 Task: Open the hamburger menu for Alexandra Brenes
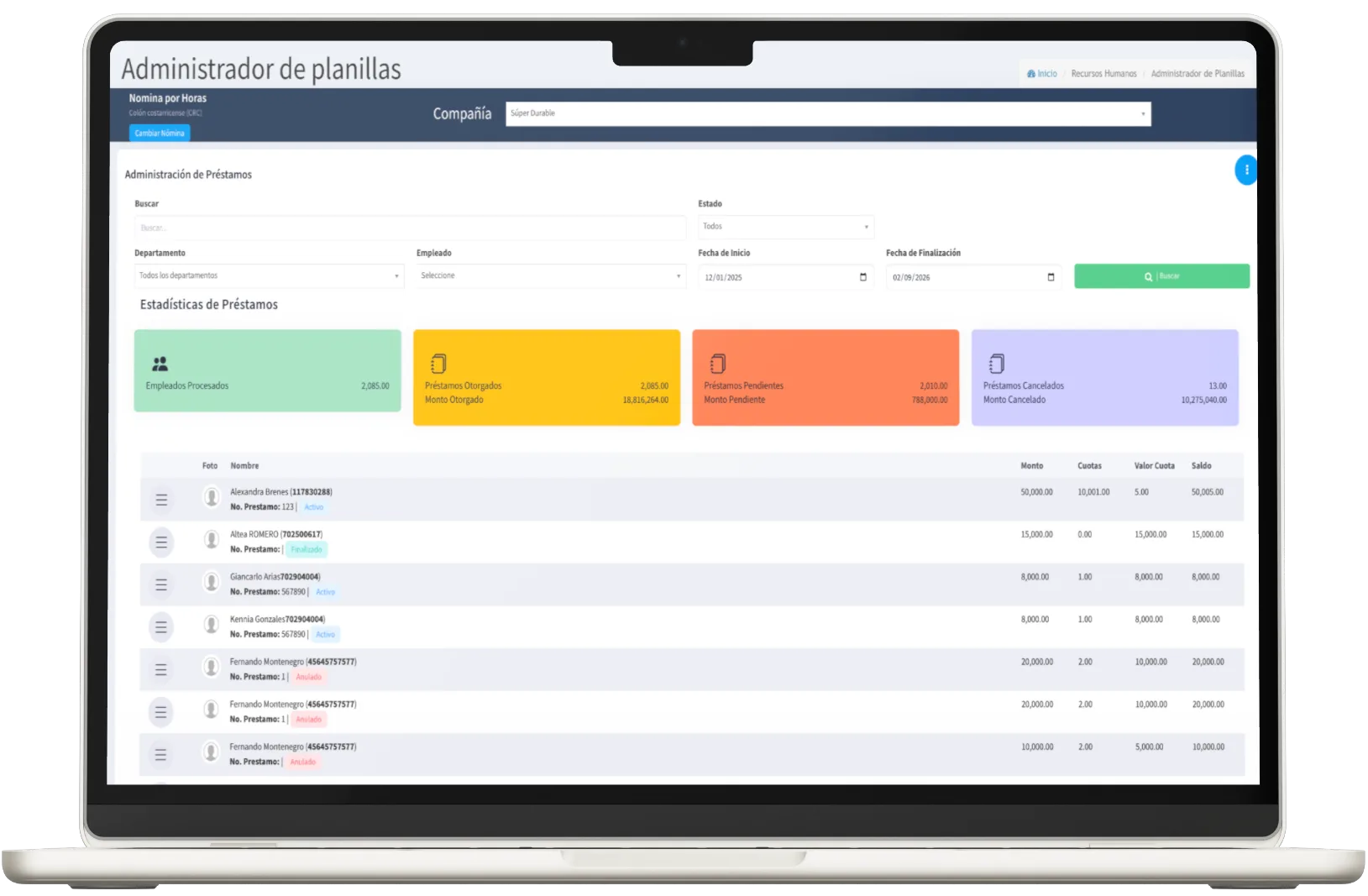pos(161,500)
